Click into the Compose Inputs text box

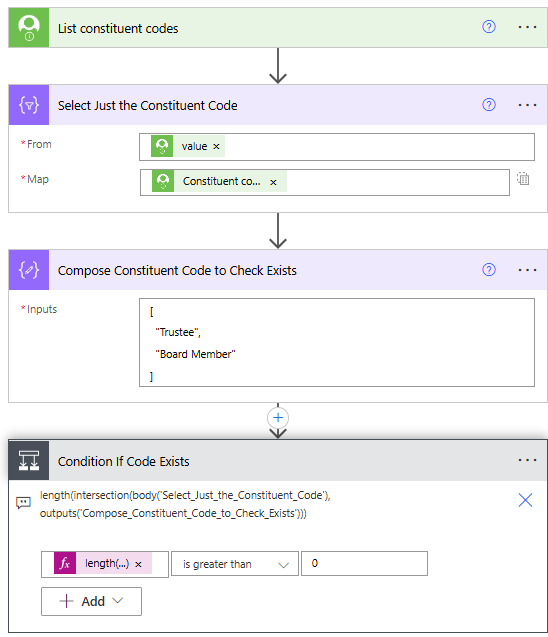pos(337,342)
